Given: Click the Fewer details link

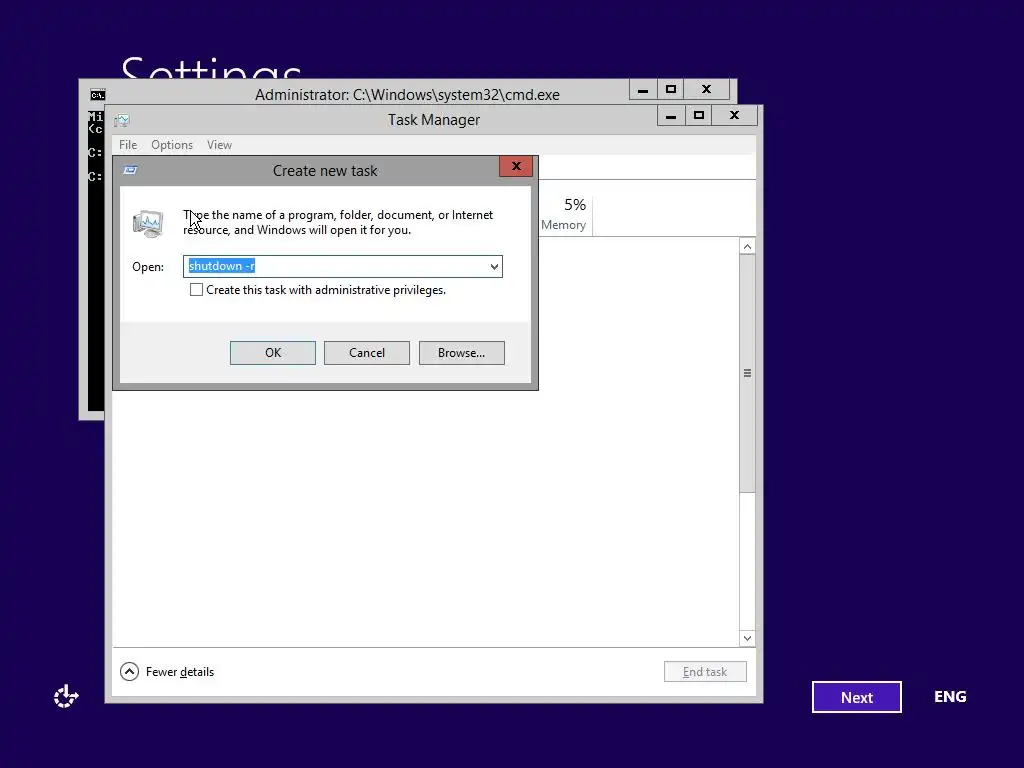Looking at the screenshot, I should click(x=180, y=672).
